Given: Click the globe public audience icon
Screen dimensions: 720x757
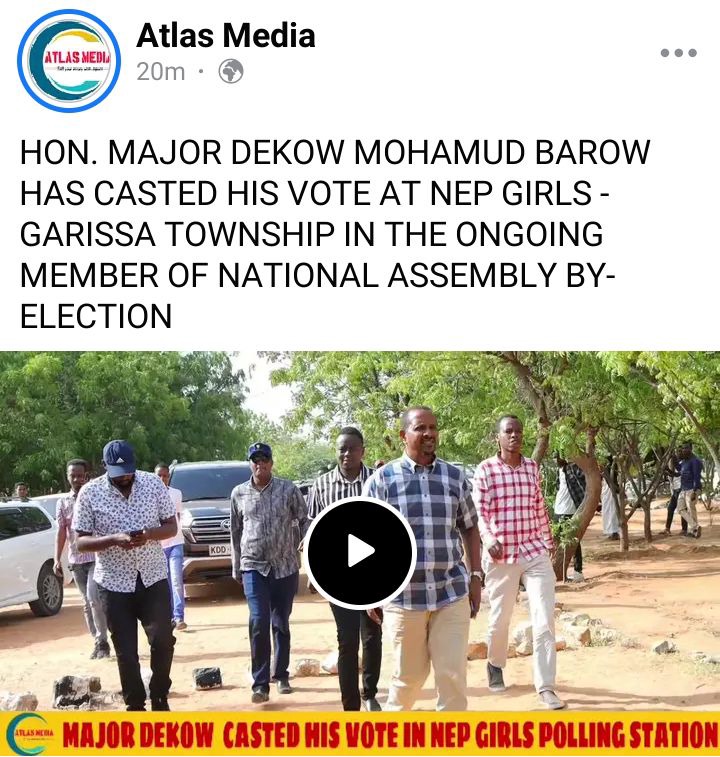Looking at the screenshot, I should (231, 71).
